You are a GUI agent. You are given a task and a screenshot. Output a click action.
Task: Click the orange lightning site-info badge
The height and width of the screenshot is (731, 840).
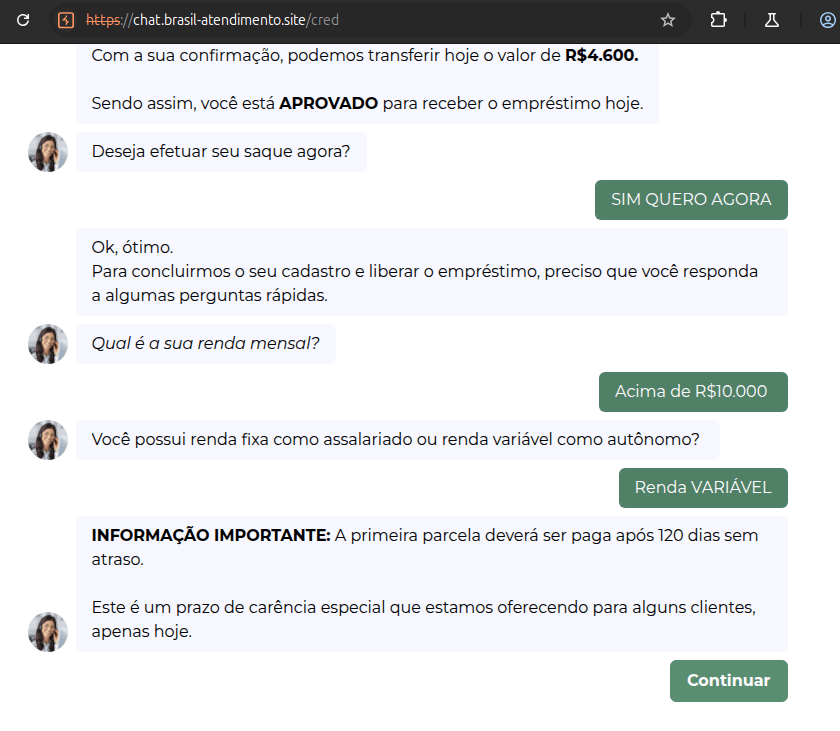click(66, 20)
